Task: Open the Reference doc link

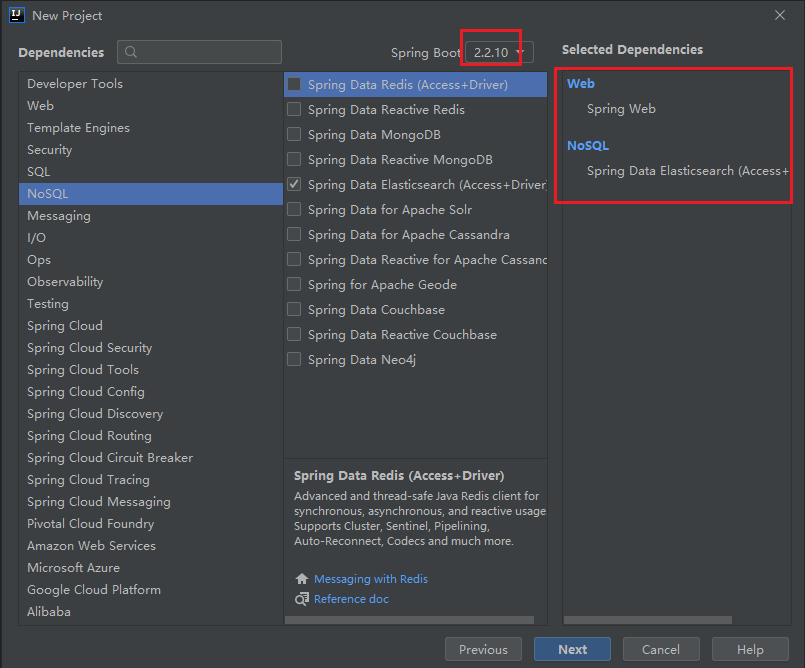Action: [351, 599]
